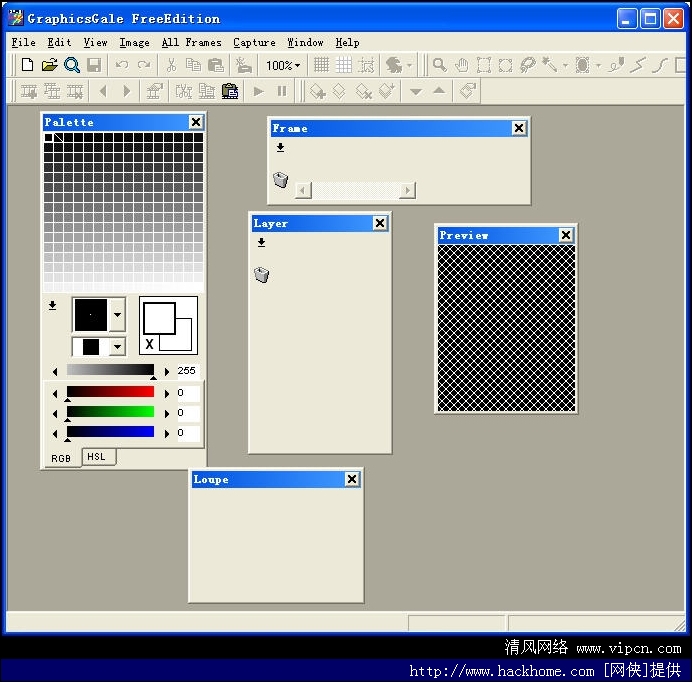Open the View menu

coord(95,42)
